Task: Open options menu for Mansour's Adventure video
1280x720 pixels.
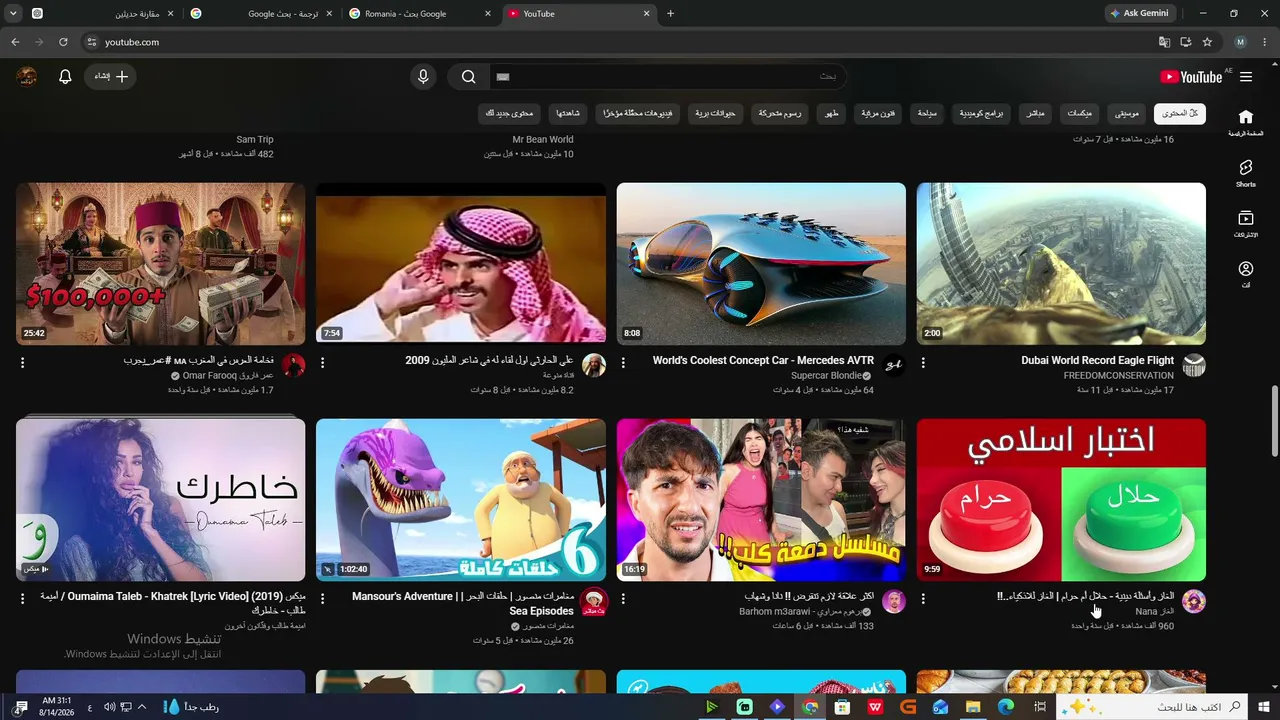Action: [322, 598]
